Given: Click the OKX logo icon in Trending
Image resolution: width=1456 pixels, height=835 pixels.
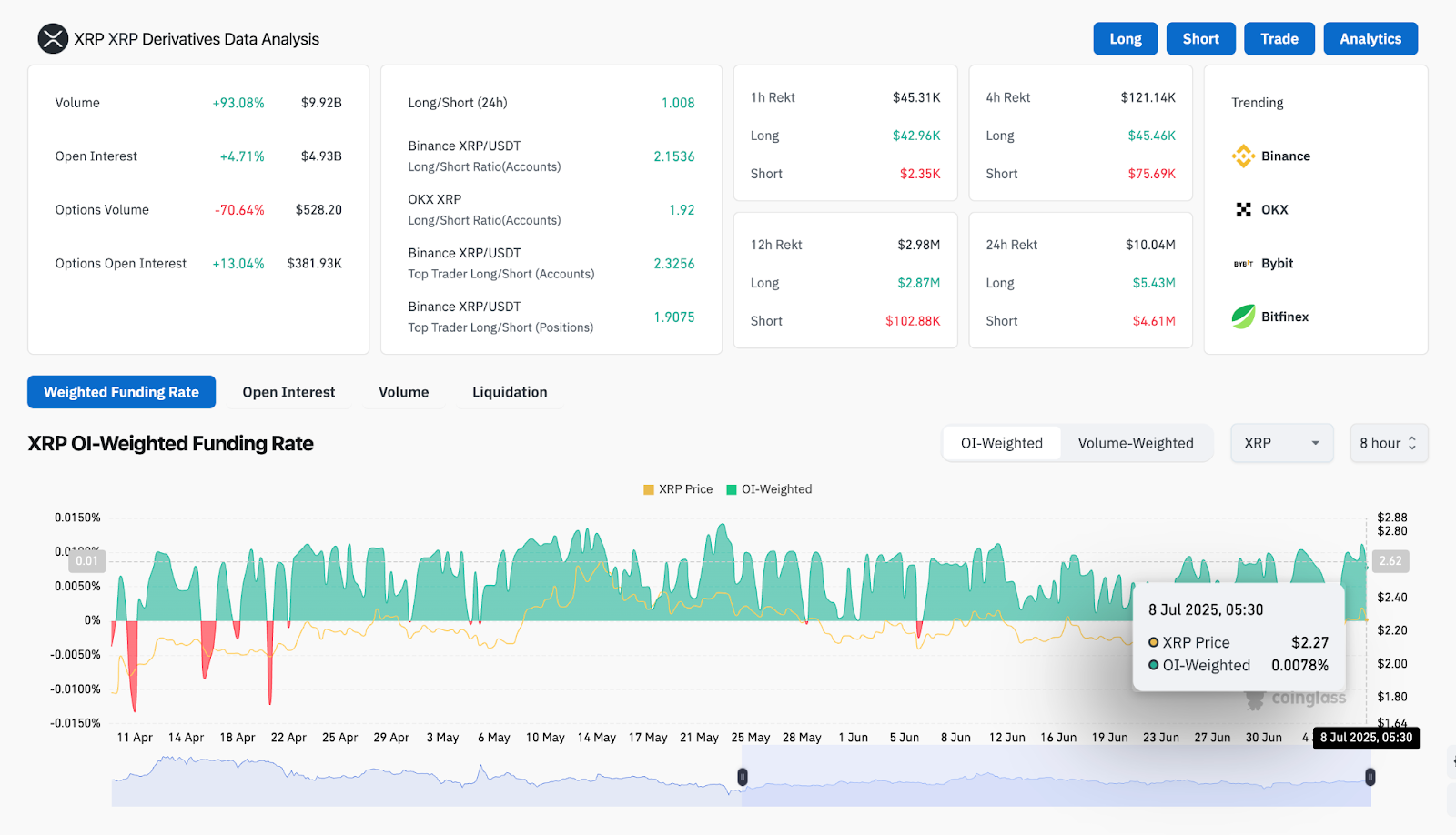Looking at the screenshot, I should (x=1243, y=210).
